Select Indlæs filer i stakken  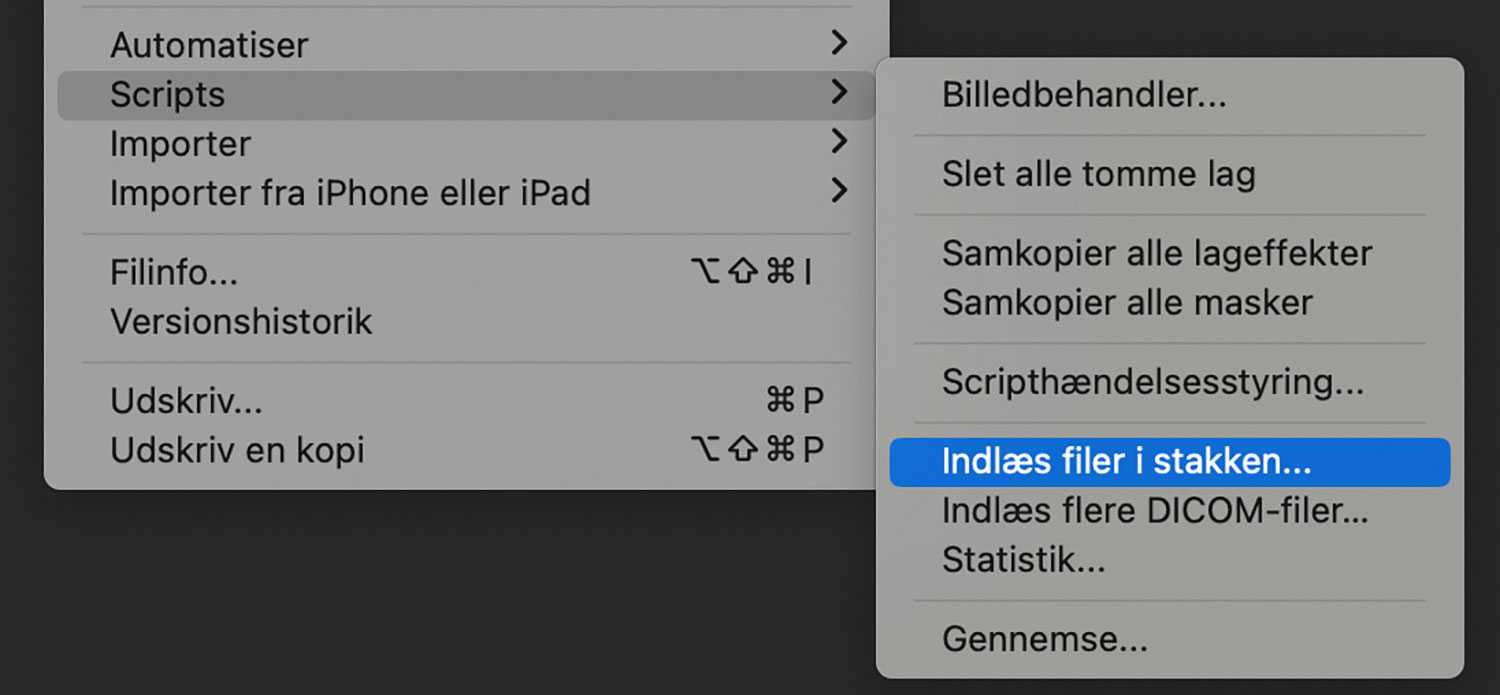coord(1126,461)
